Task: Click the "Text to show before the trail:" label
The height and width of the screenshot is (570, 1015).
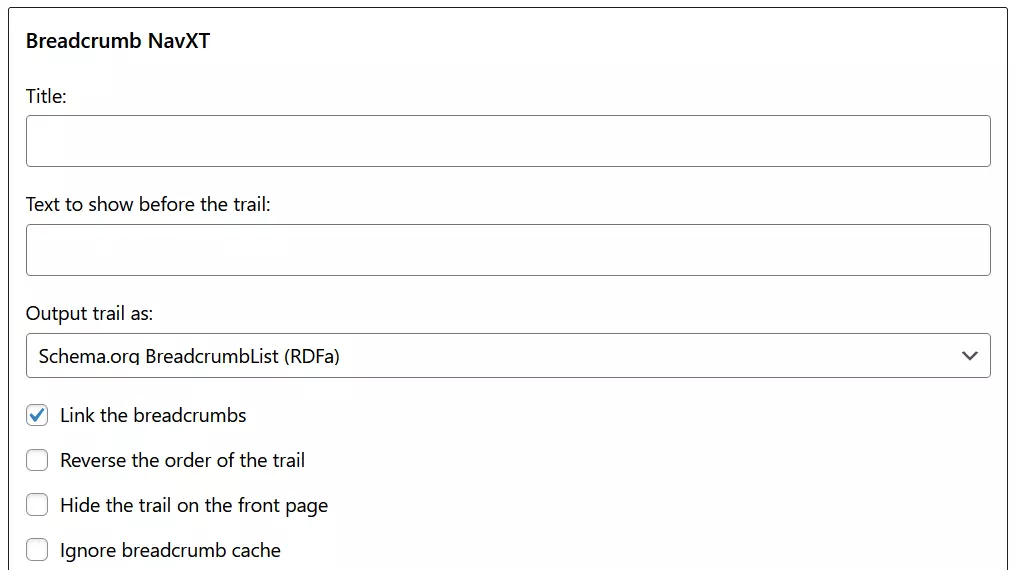Action: coord(148,204)
